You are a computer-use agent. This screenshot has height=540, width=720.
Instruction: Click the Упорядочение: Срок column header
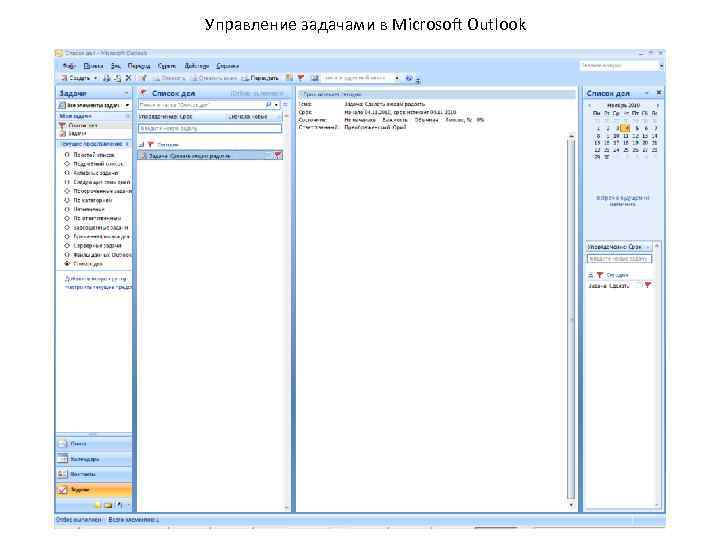[166, 117]
